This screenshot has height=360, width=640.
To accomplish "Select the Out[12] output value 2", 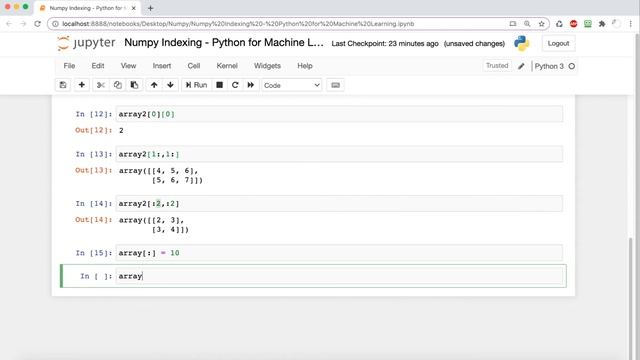I will [121, 131].
